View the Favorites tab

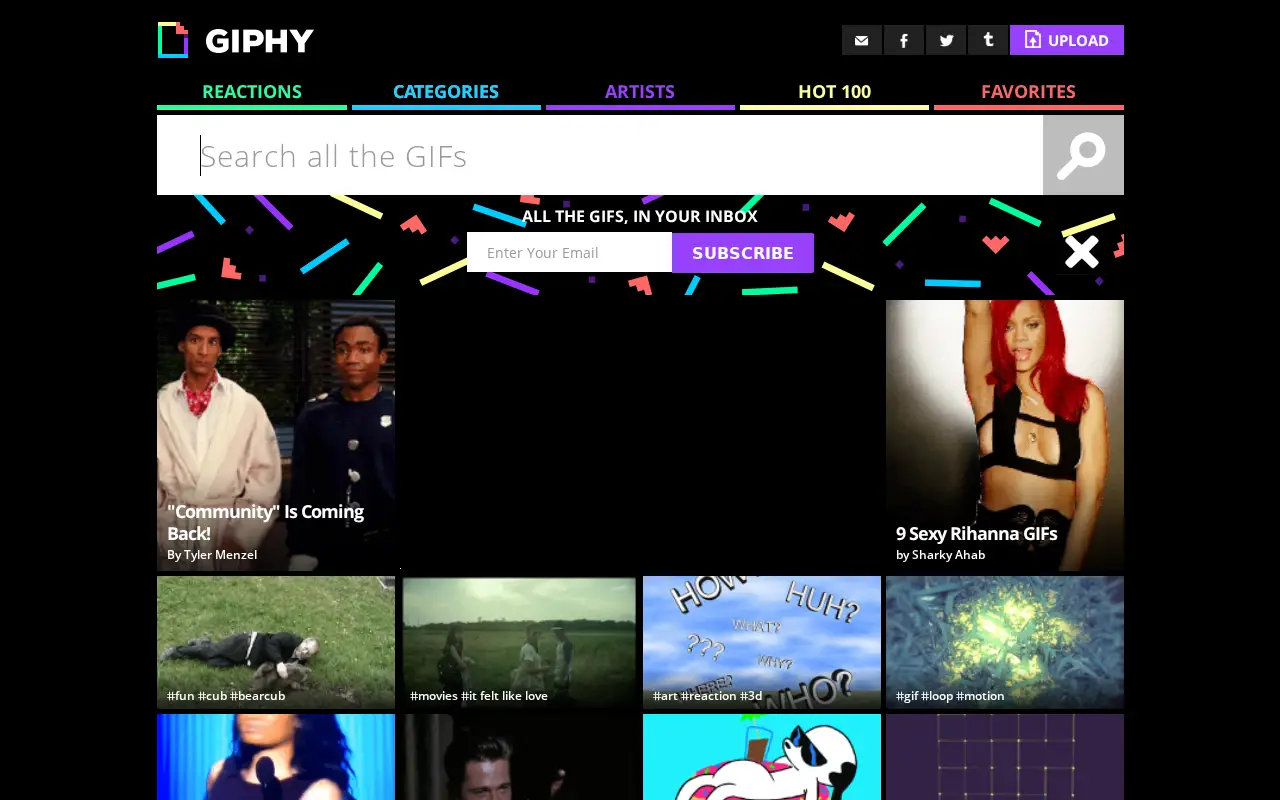point(1029,93)
